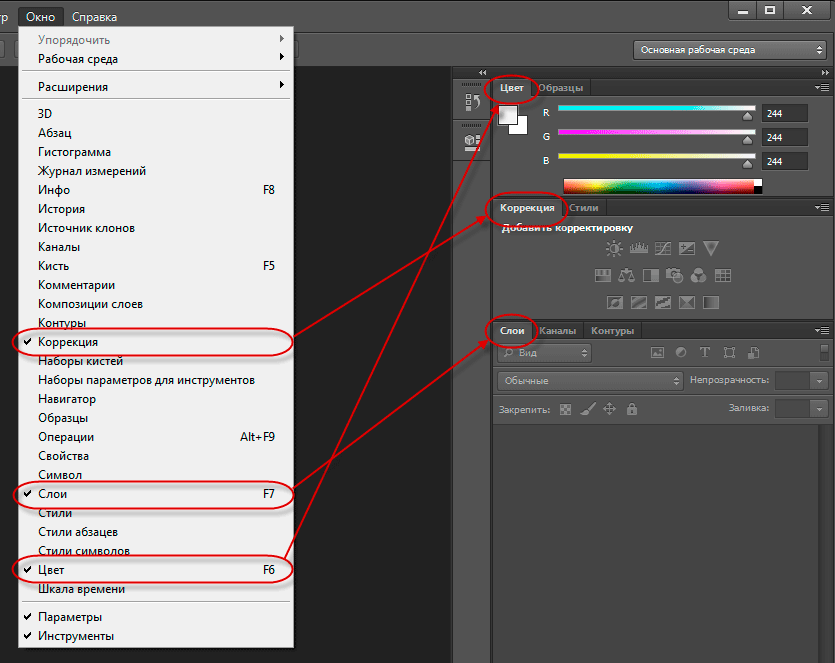Filter layers by type (T icon)
The width and height of the screenshot is (835, 663).
[705, 353]
